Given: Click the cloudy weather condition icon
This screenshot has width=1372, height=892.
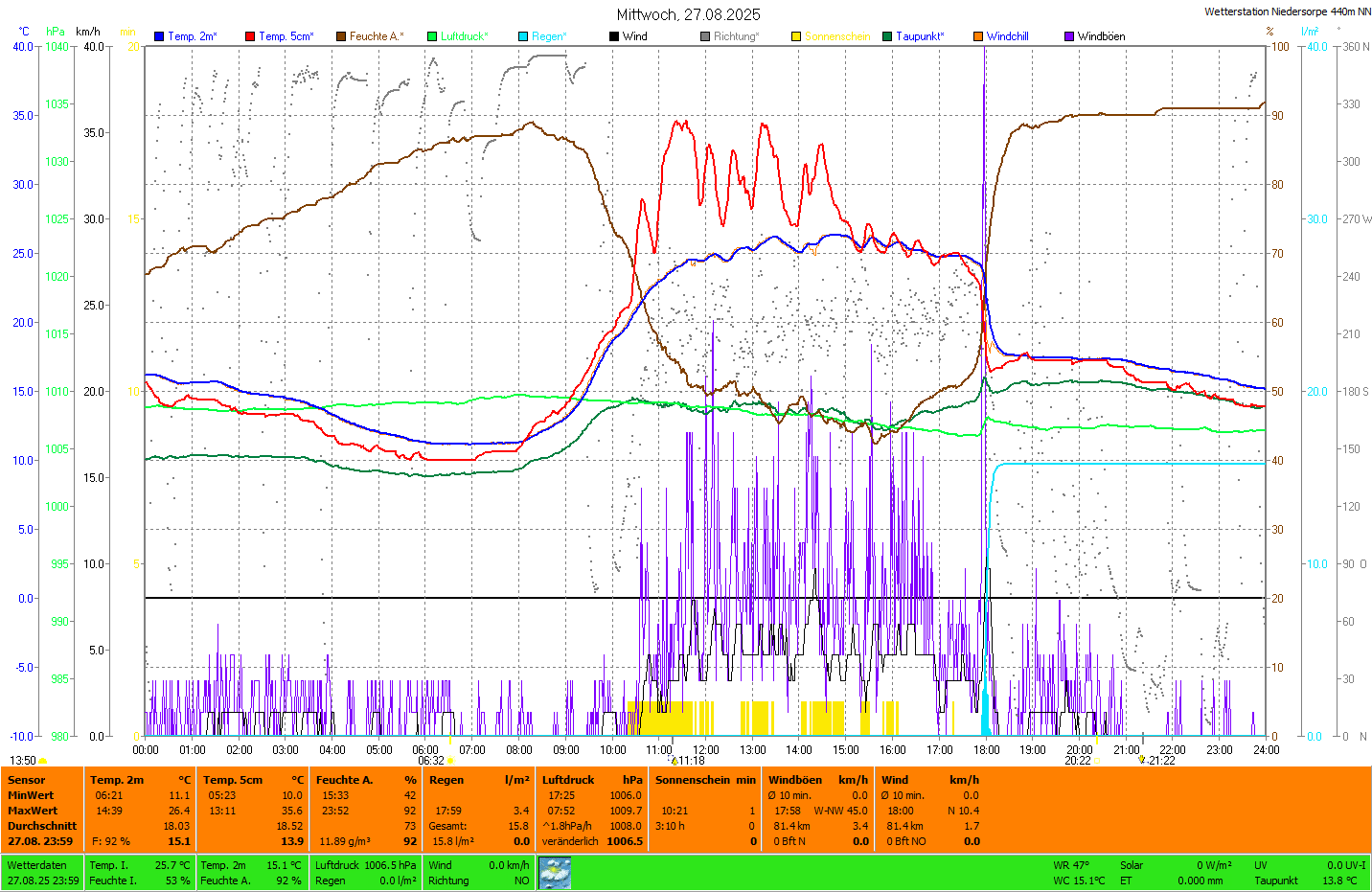Looking at the screenshot, I should [555, 873].
